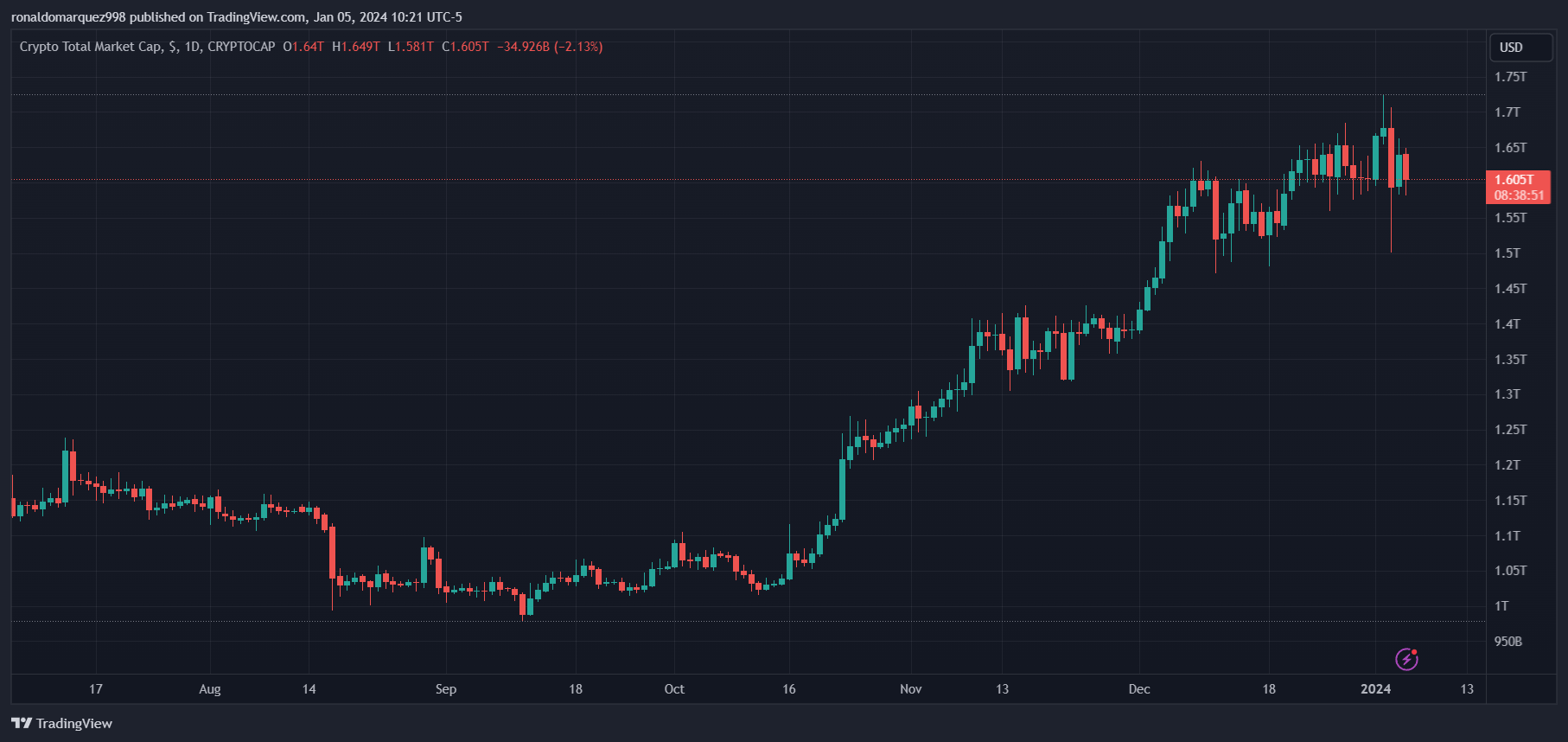This screenshot has height=742, width=1568.
Task: Click the Aug label on time axis
Action: [210, 689]
